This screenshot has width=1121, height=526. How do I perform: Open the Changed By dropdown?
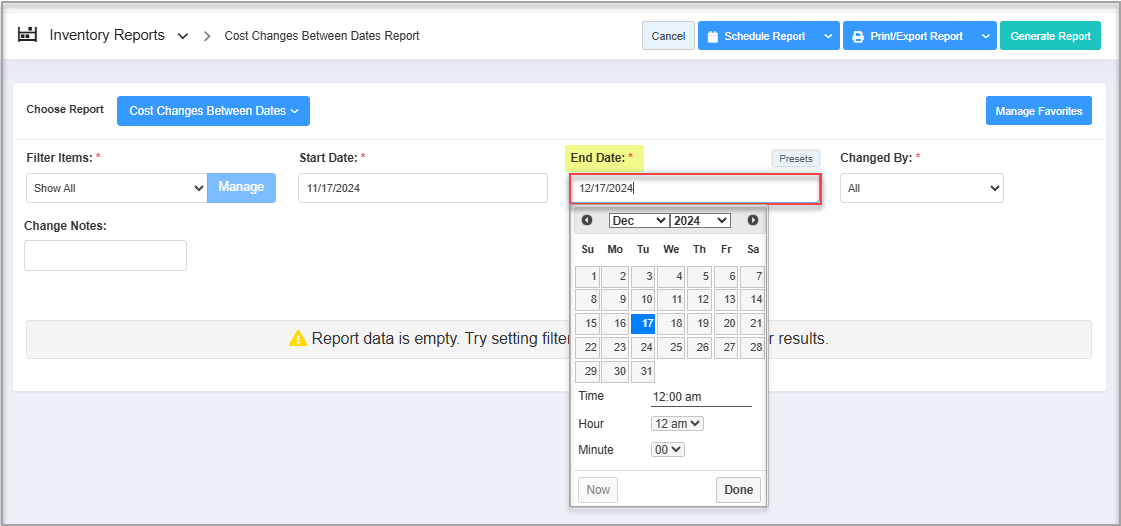pyautogui.click(x=921, y=188)
